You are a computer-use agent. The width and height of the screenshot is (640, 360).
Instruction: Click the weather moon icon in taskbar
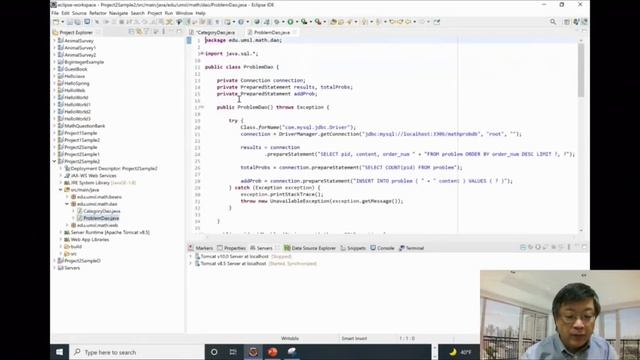pos(453,352)
